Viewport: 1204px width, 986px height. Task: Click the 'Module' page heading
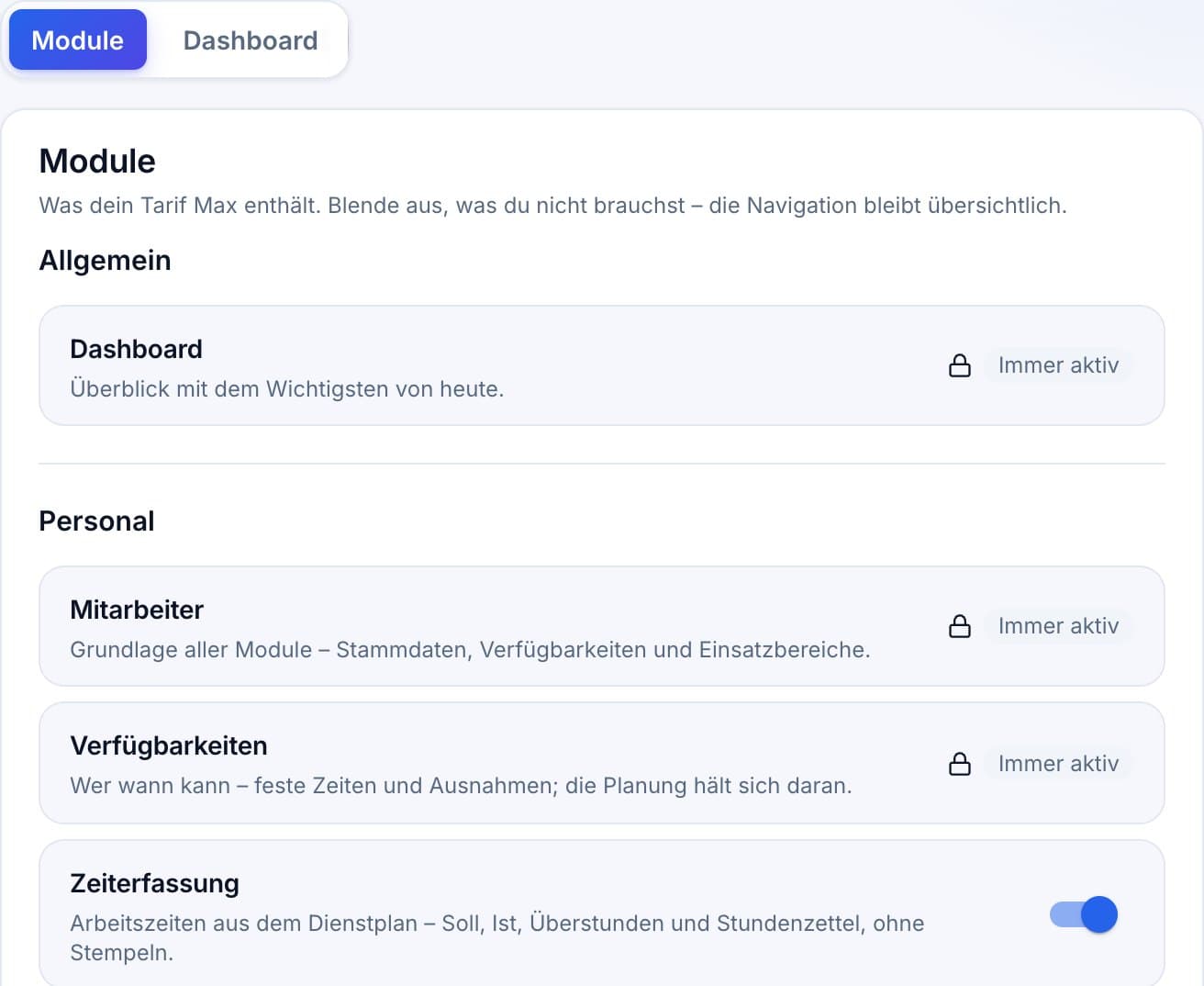pyautogui.click(x=97, y=162)
